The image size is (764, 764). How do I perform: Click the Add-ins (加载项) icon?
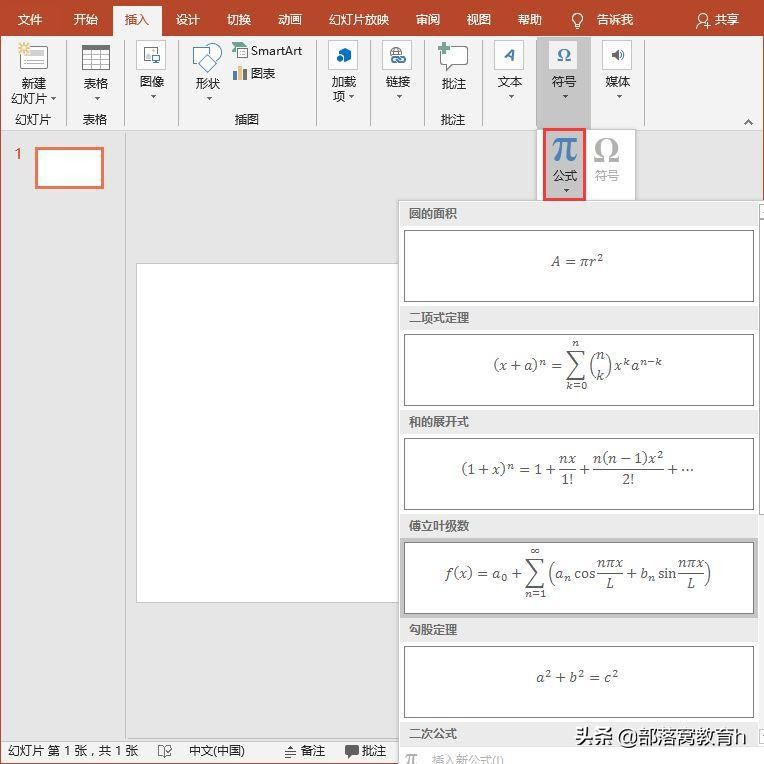pyautogui.click(x=344, y=56)
